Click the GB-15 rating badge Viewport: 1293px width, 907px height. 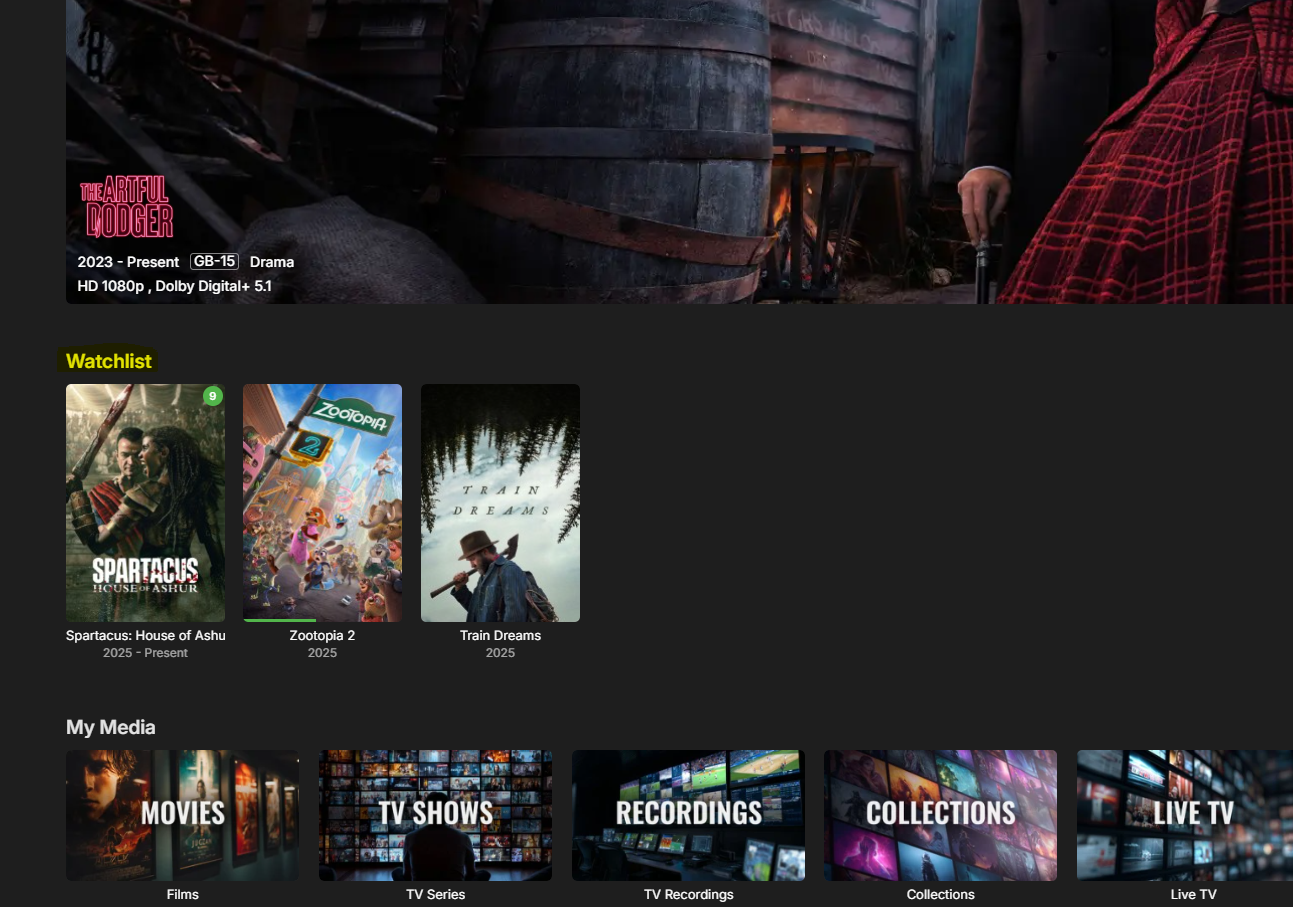tap(214, 261)
